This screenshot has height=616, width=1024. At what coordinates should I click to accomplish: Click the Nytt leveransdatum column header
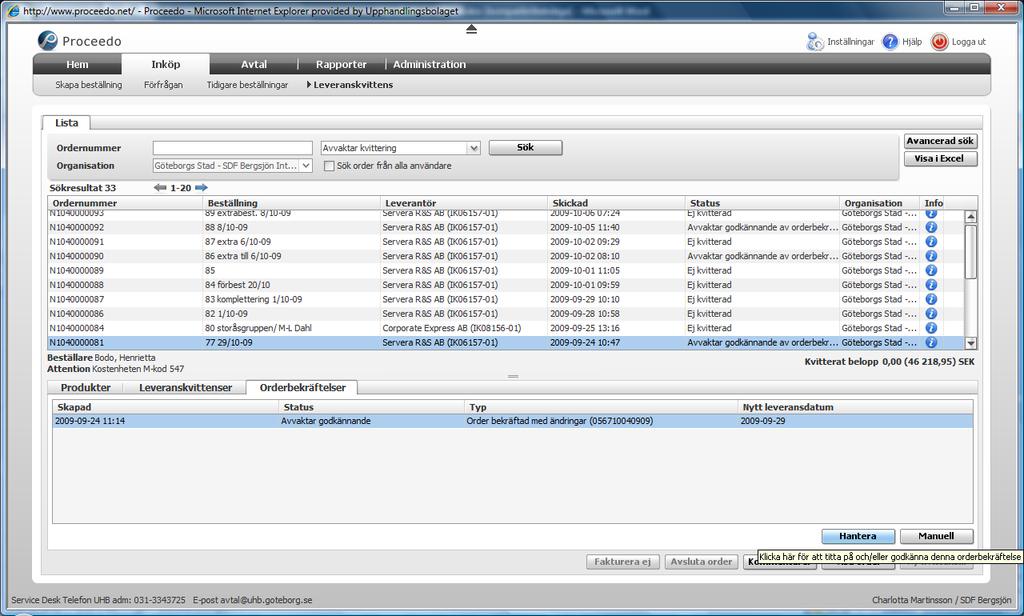(856, 407)
